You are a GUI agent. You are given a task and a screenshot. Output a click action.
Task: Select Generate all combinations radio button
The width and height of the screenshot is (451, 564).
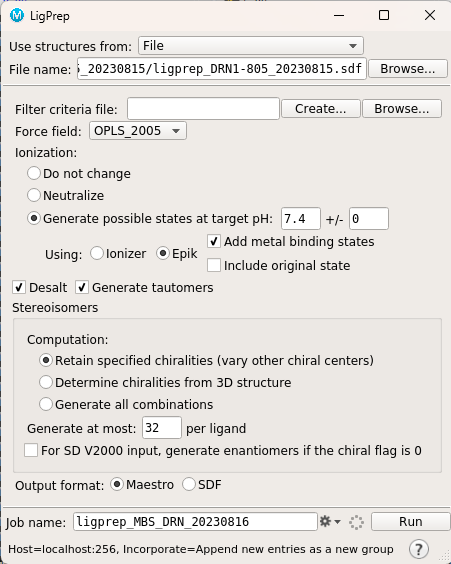coord(46,404)
